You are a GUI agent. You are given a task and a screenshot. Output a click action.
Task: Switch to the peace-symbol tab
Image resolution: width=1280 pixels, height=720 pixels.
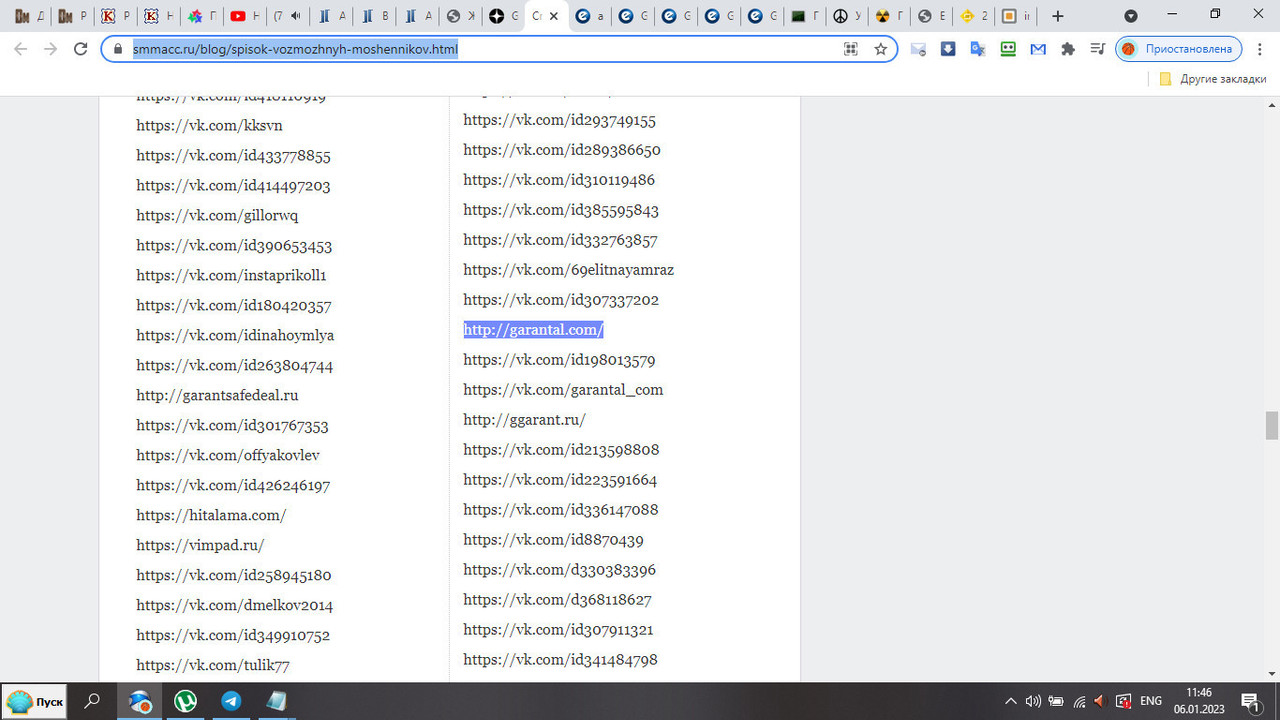coord(848,16)
